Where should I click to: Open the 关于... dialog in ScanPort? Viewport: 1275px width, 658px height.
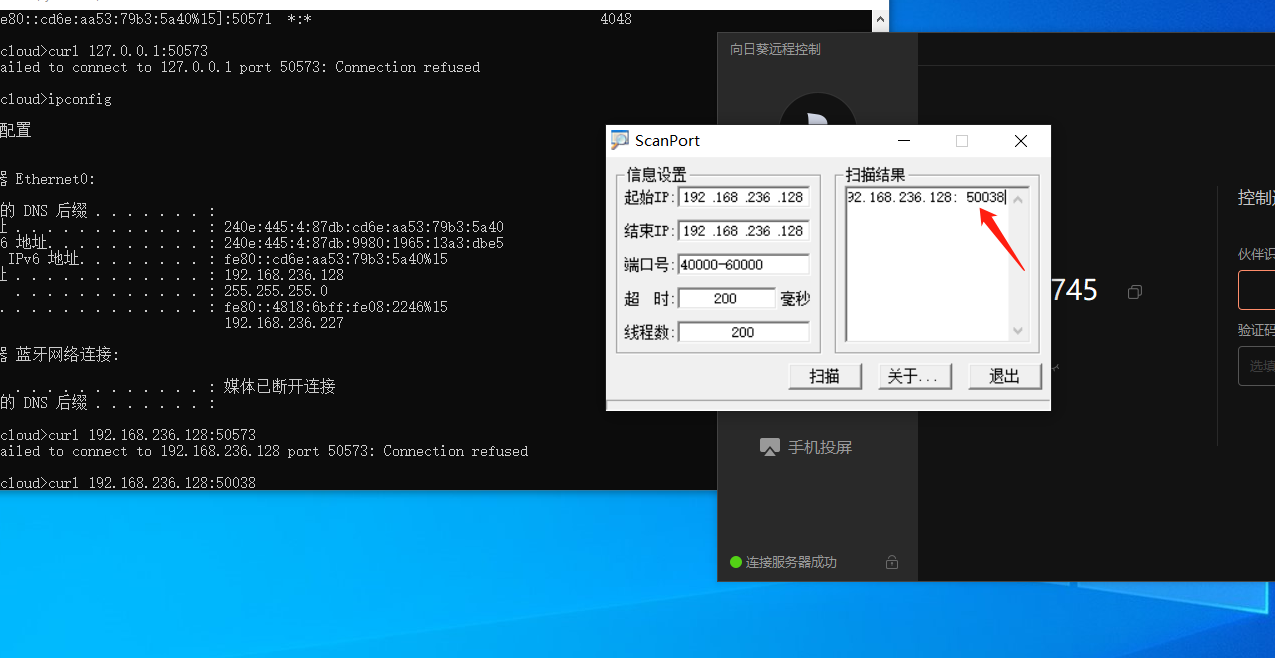click(914, 376)
